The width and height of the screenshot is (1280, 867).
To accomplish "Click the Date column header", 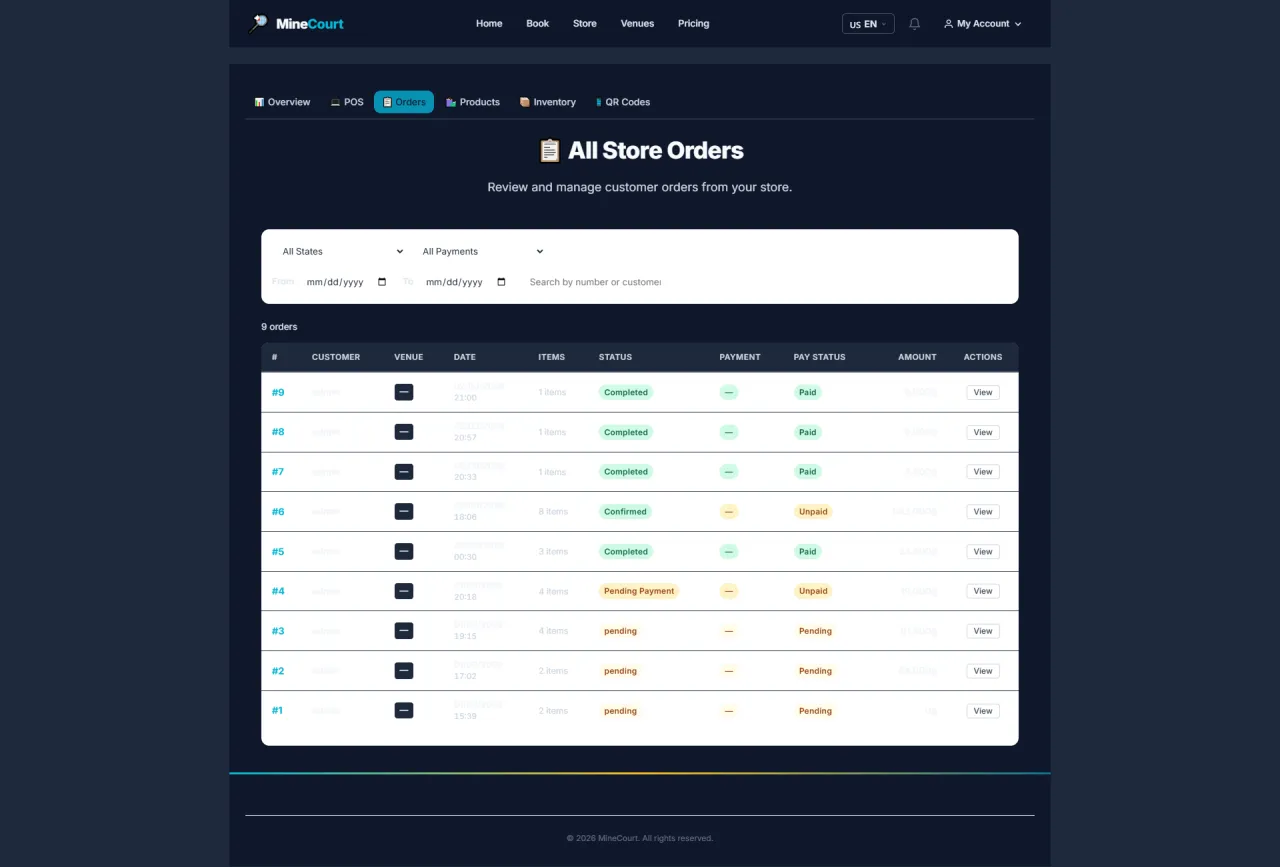I will (x=465, y=357).
